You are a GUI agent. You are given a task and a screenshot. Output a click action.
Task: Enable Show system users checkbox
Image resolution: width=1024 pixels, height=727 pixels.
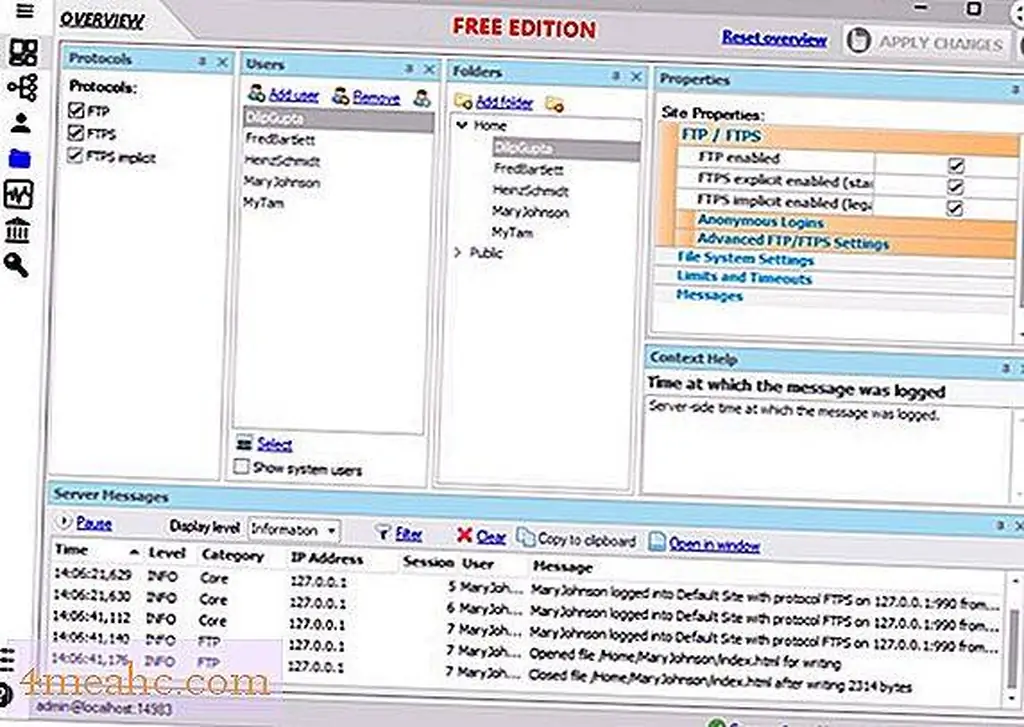241,467
